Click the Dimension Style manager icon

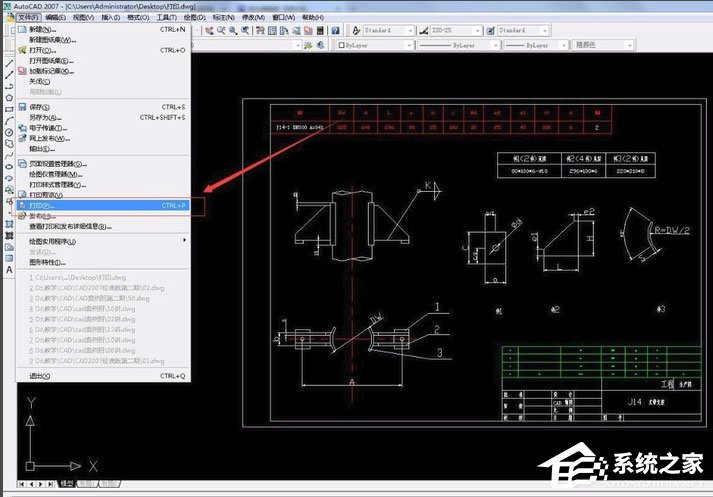point(423,30)
